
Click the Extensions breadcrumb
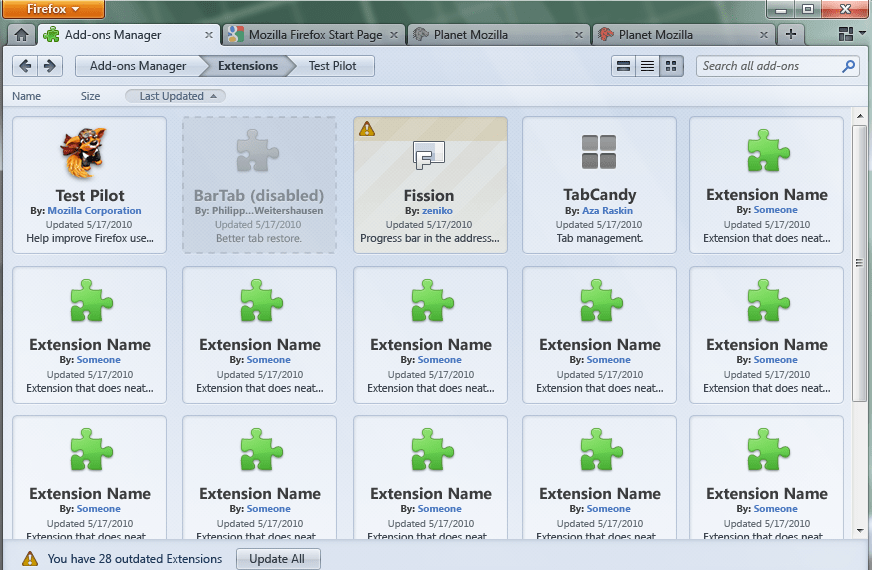[247, 66]
